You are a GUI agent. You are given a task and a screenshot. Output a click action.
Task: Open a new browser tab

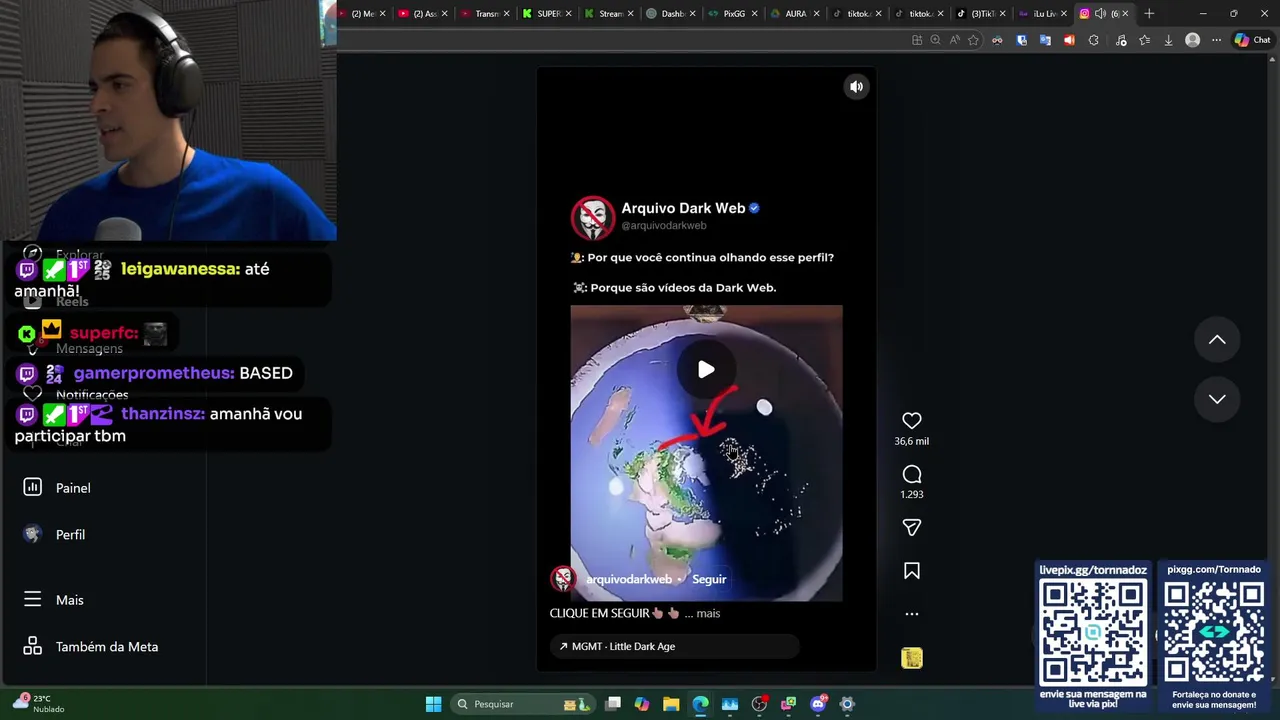(1149, 13)
